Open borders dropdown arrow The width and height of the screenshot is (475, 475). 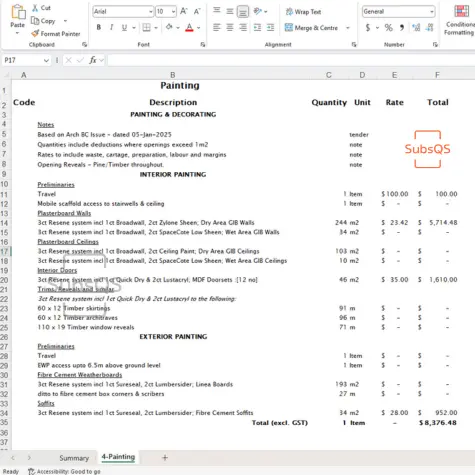[x=156, y=28]
